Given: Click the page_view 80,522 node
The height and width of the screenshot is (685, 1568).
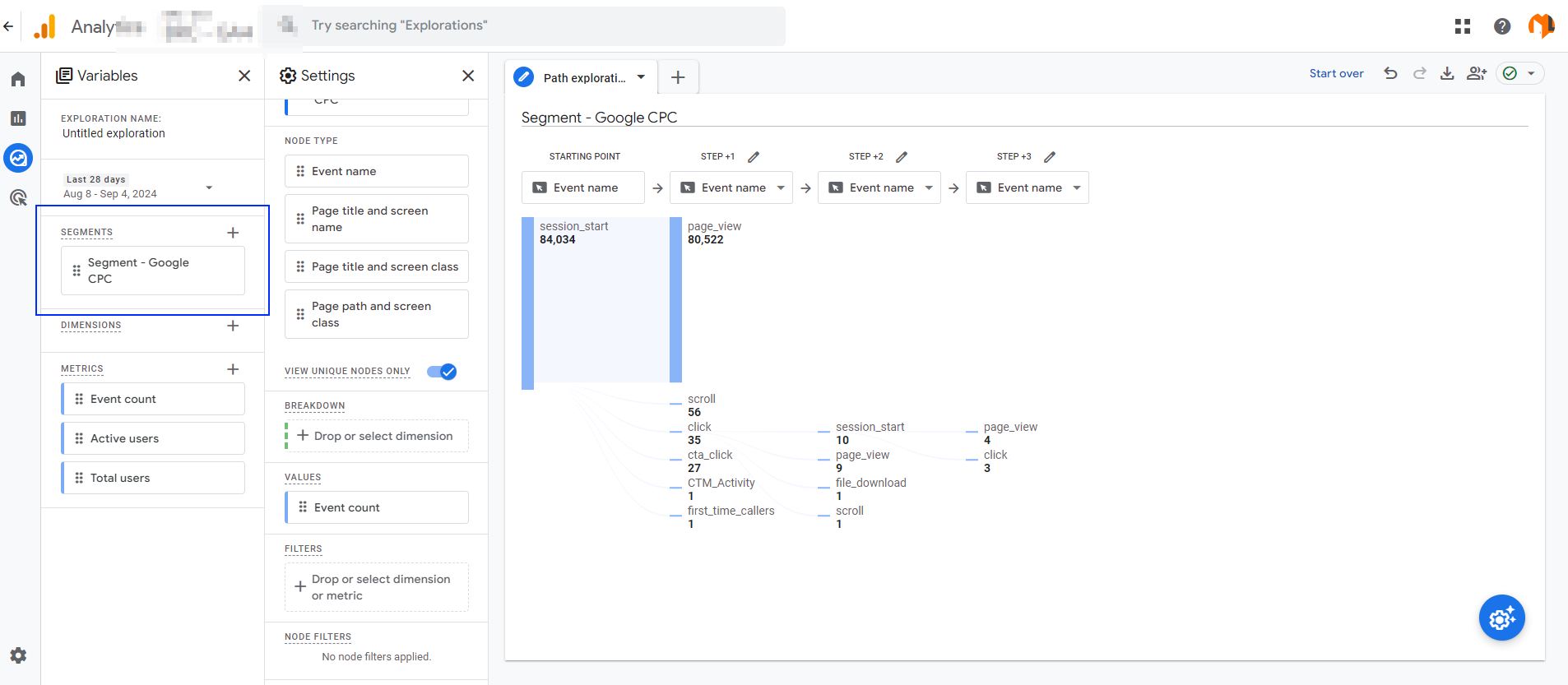Looking at the screenshot, I should [675, 299].
